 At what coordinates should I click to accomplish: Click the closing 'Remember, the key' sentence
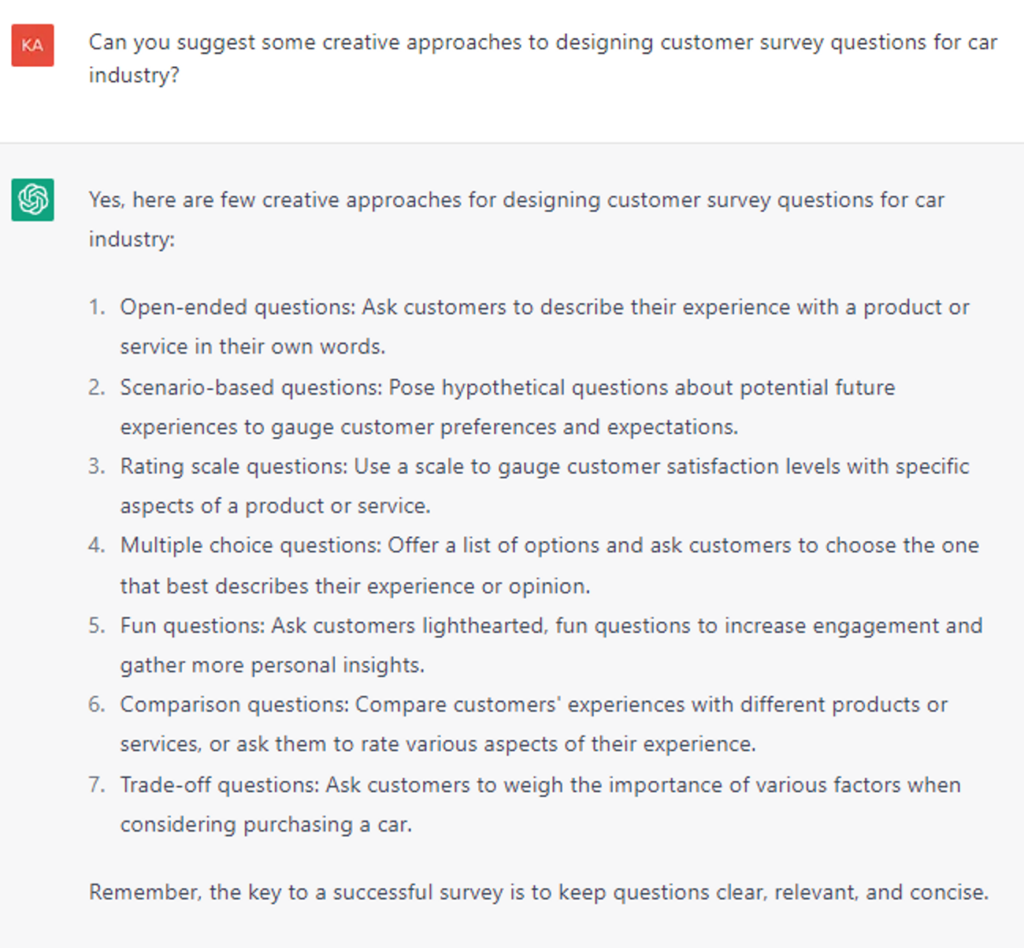point(539,892)
